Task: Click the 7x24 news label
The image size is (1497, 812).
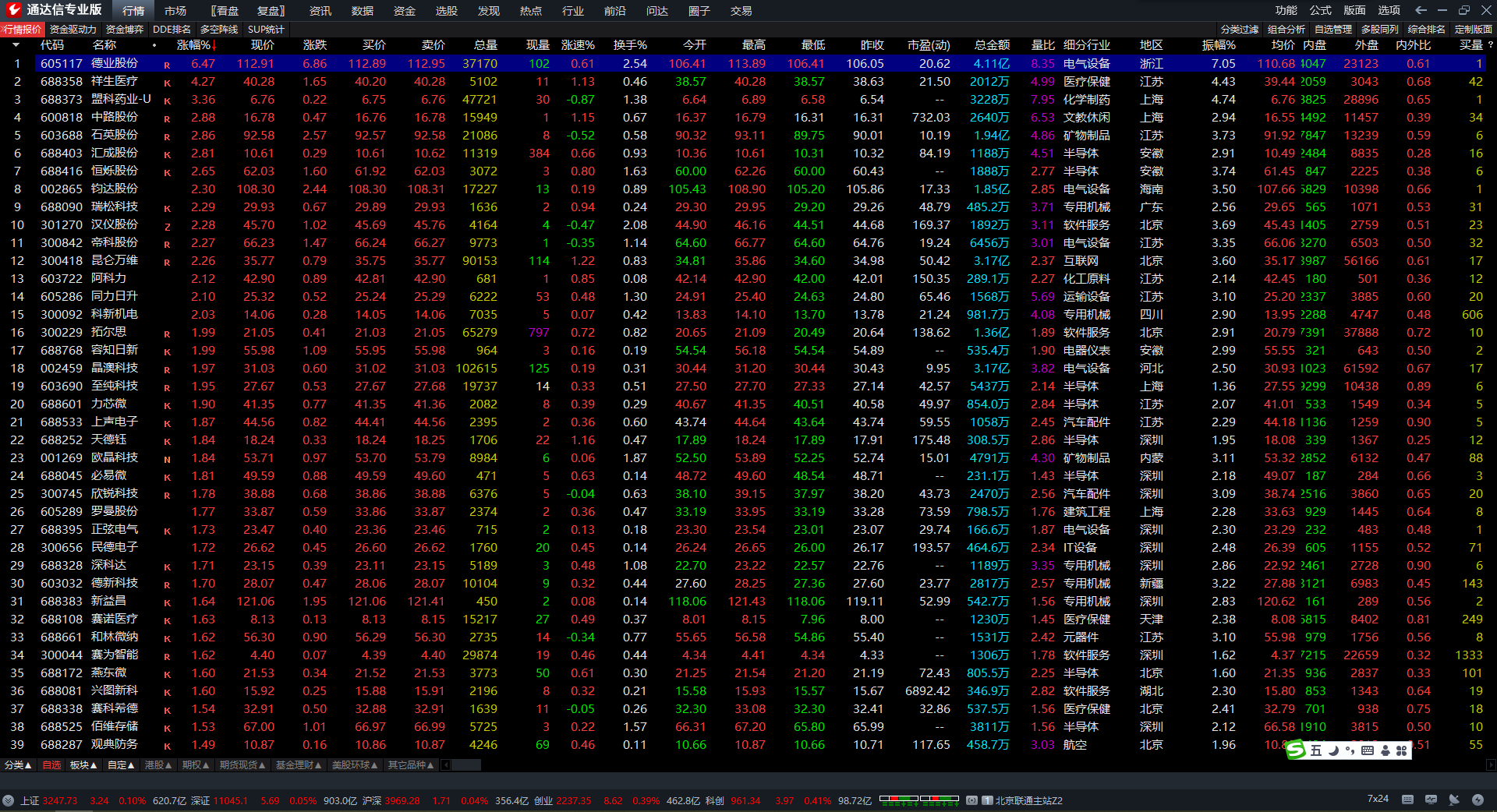Action: coord(1378,800)
